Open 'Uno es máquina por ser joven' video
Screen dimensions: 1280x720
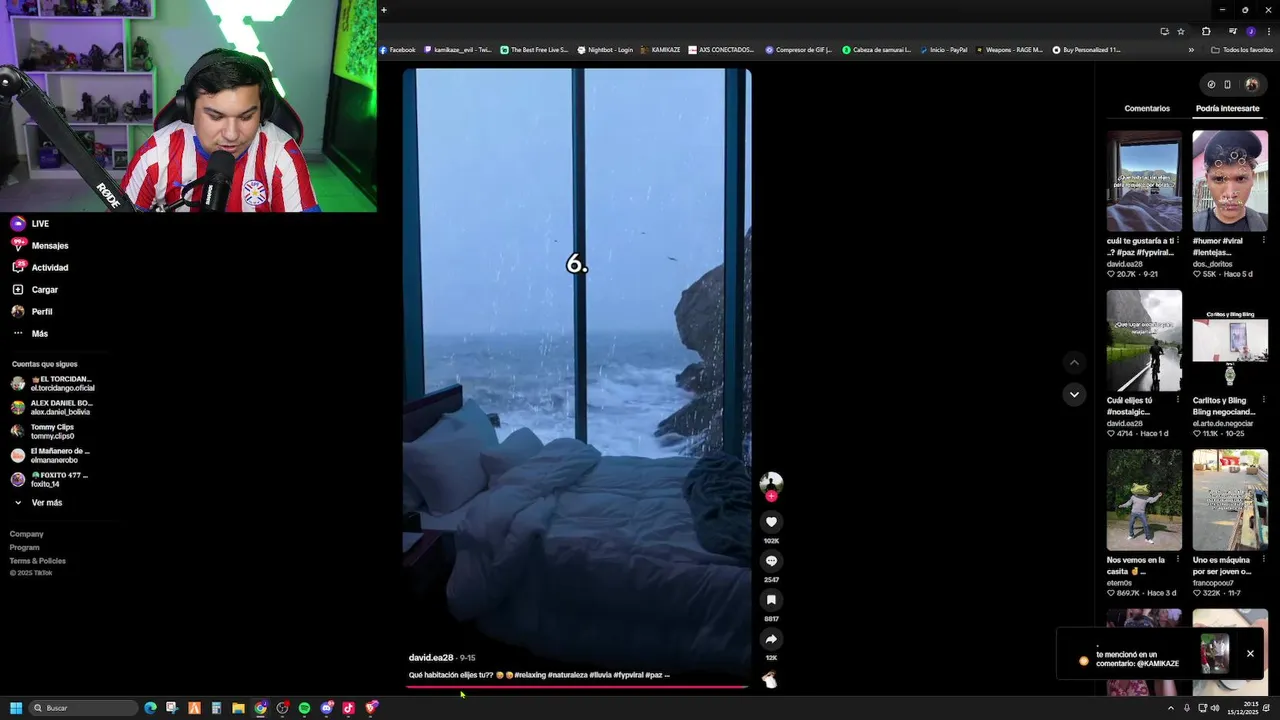click(1230, 500)
